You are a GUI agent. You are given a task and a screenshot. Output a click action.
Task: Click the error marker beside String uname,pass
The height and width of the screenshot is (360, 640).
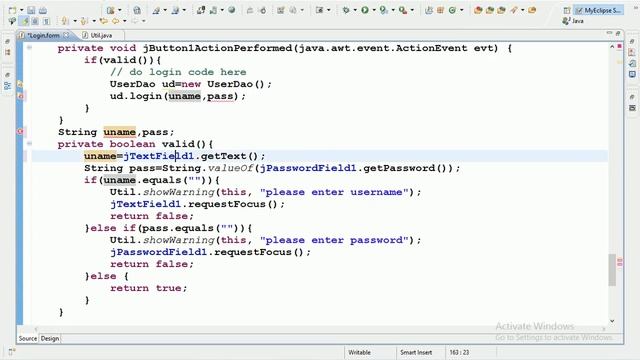[x=20, y=131]
